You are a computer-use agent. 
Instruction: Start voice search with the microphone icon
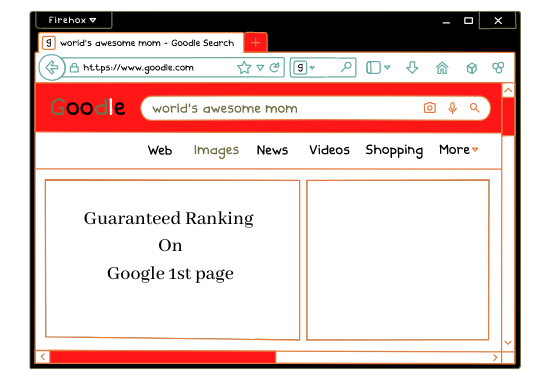point(452,108)
